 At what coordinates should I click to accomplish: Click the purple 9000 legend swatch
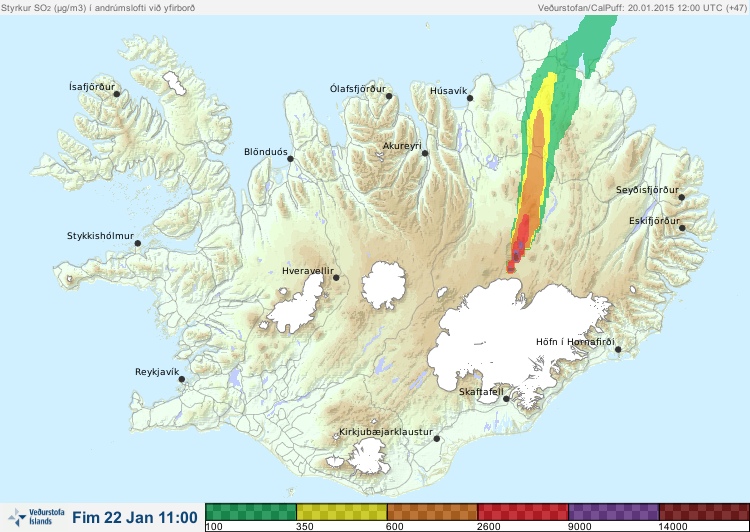pyautogui.click(x=614, y=512)
